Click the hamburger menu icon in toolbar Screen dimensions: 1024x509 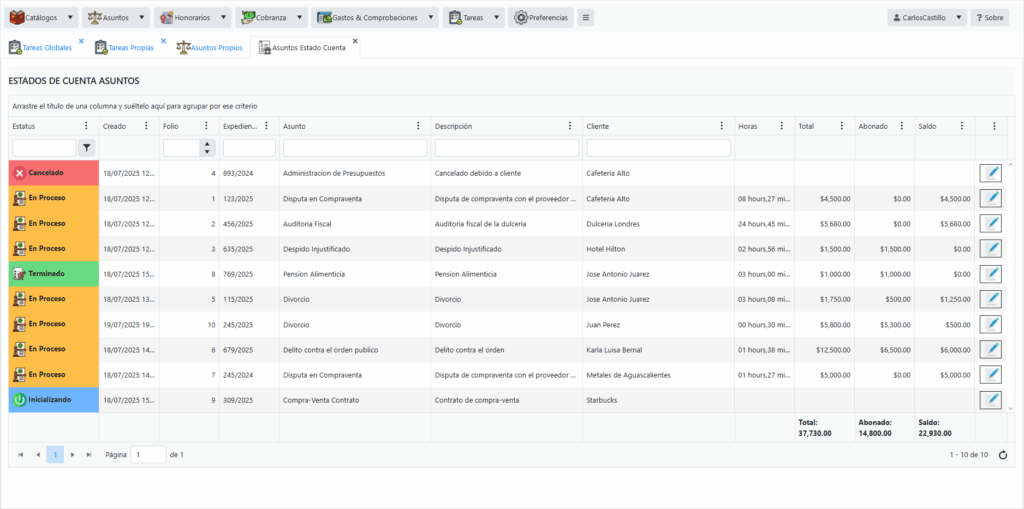(x=586, y=18)
